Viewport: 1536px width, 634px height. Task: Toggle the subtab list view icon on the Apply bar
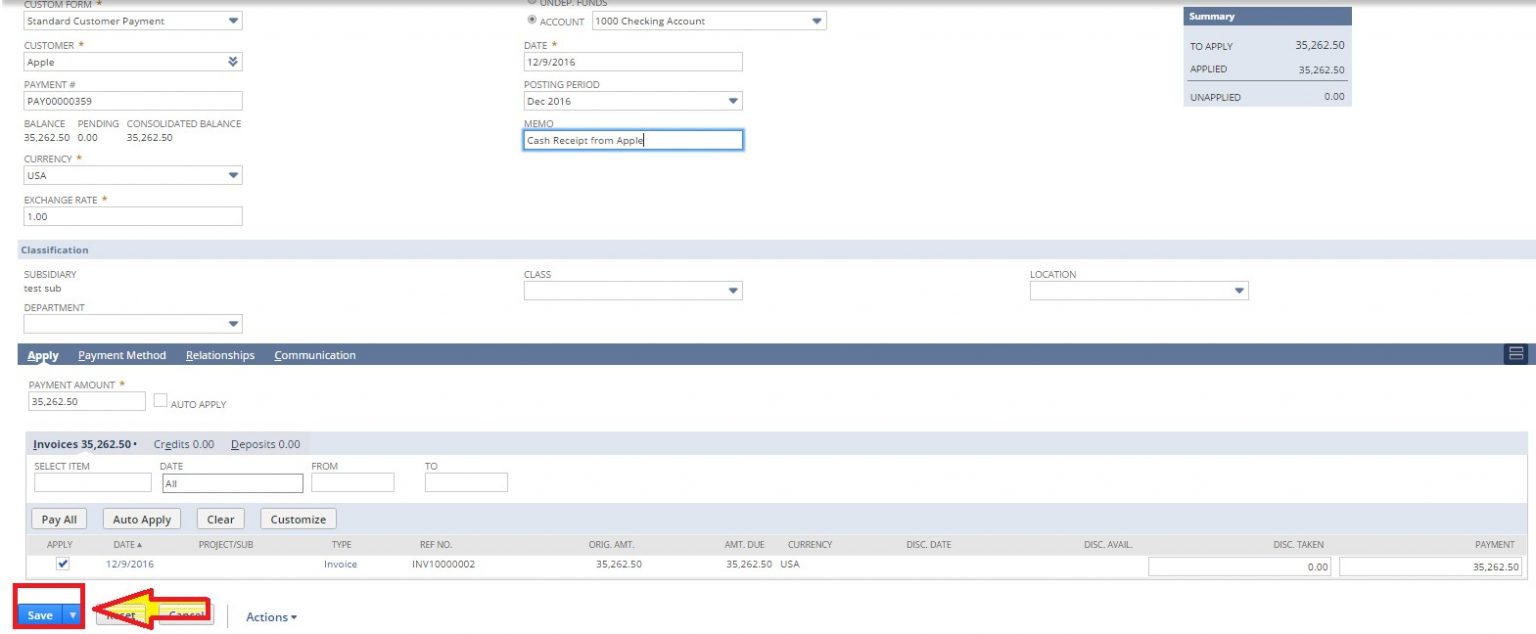[x=1516, y=354]
